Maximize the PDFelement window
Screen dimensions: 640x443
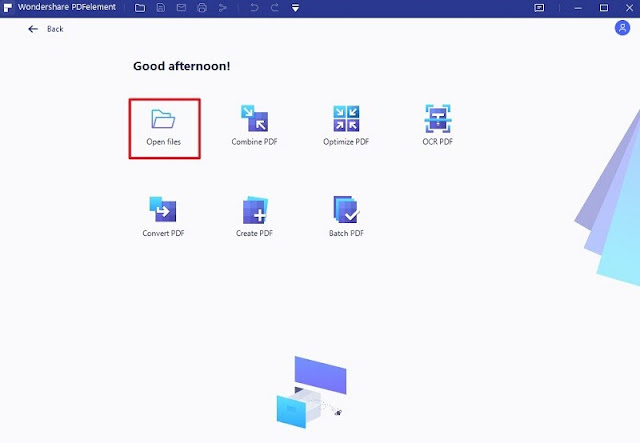click(x=604, y=8)
